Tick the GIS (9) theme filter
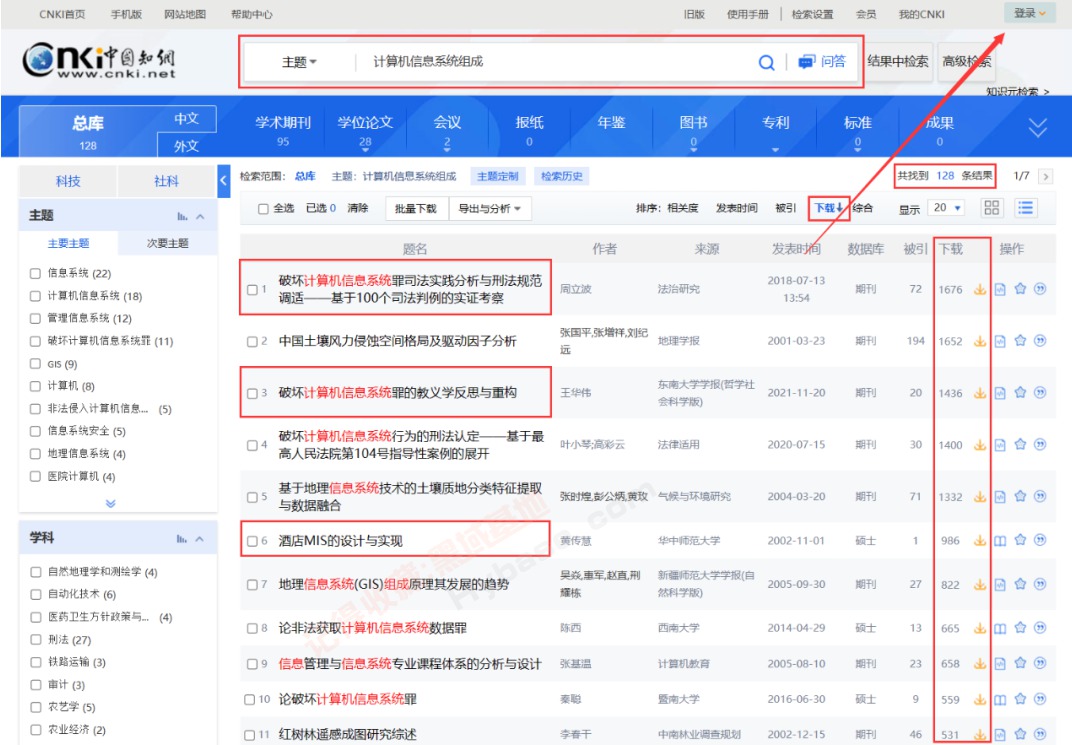 click(36, 364)
